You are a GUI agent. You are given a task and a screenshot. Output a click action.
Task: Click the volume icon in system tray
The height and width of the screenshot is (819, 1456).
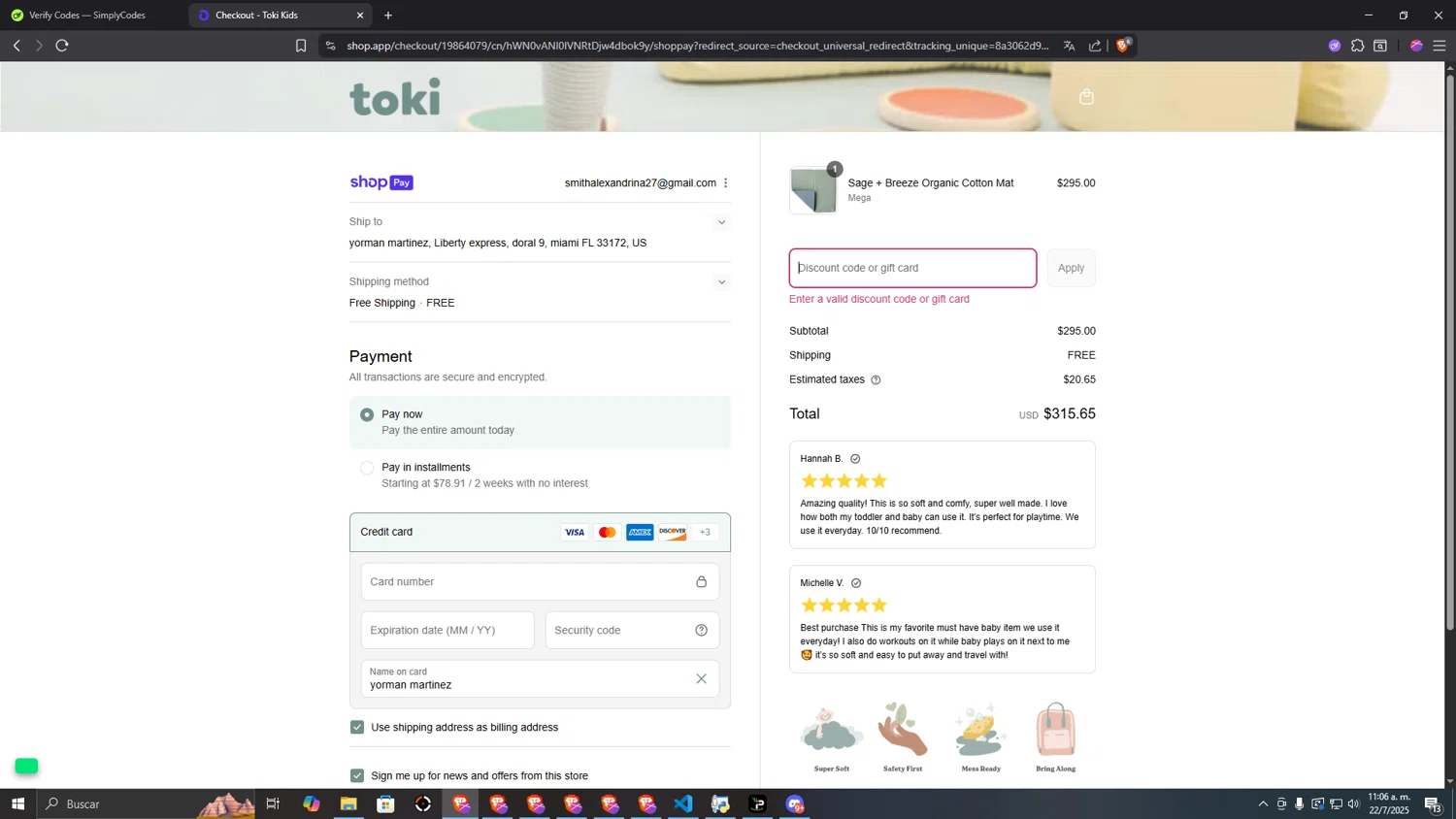point(1354,803)
